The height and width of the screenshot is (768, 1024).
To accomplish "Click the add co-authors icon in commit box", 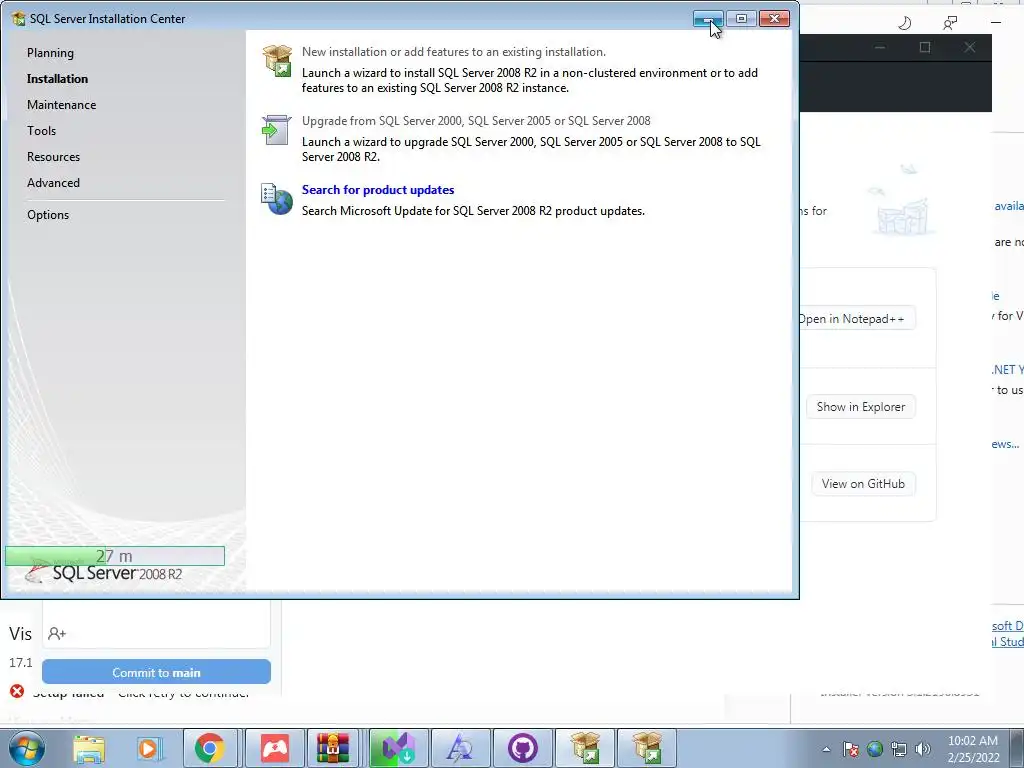I will 57,633.
